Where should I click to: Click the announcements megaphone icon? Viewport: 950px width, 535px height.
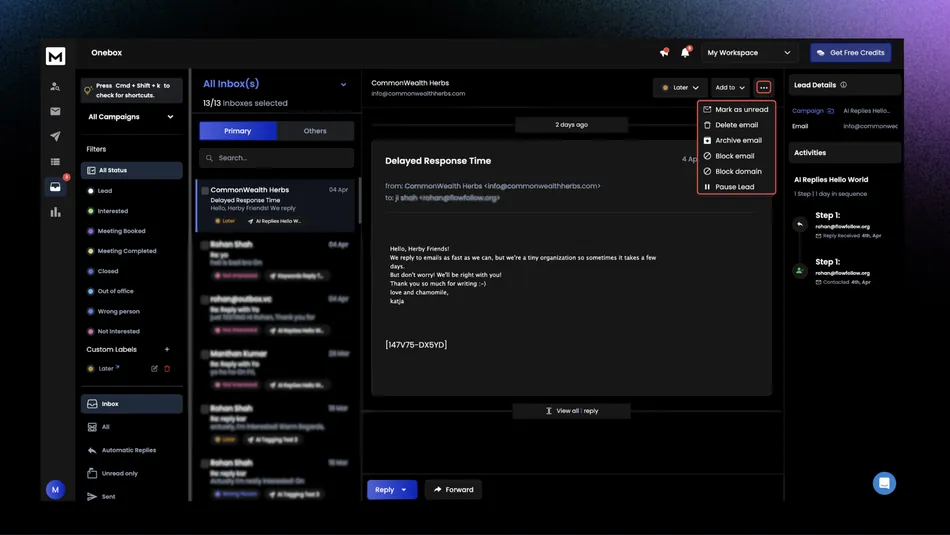point(664,53)
